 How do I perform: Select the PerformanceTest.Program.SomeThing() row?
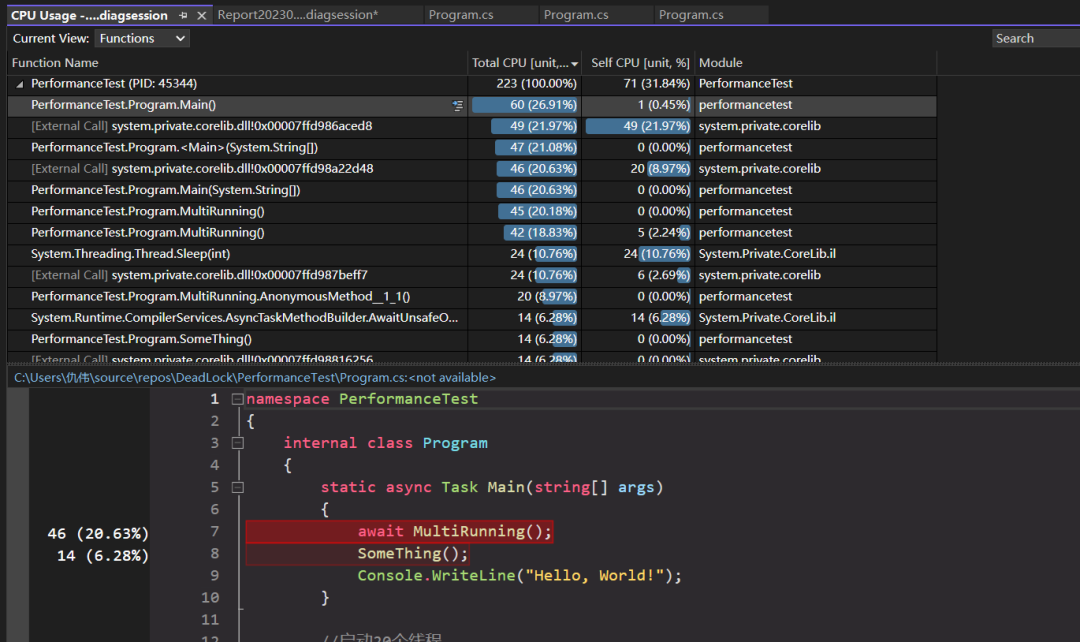[x=472, y=340]
